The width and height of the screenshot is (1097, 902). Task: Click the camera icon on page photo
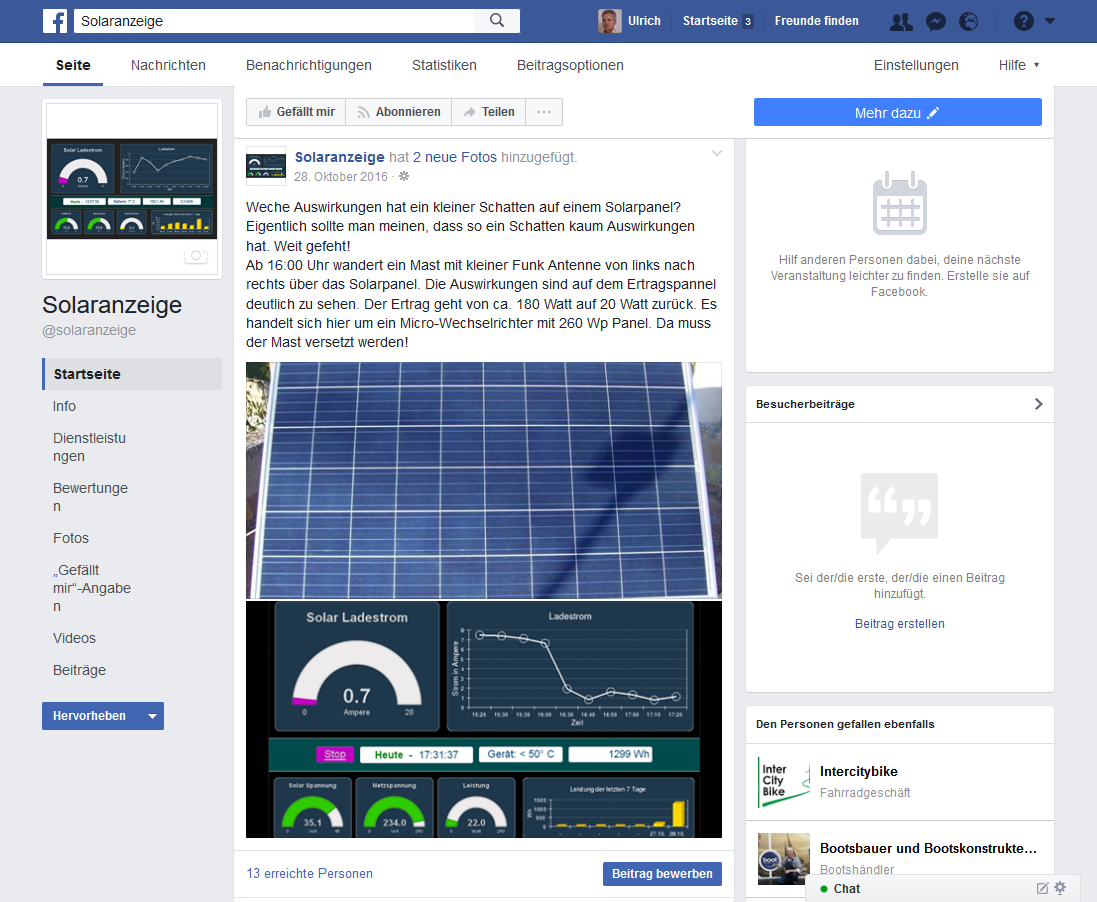196,255
